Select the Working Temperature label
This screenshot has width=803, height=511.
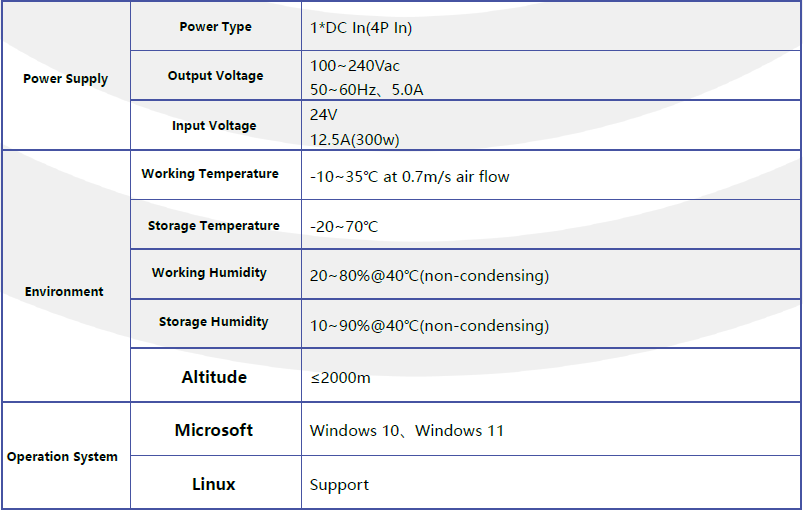click(x=210, y=174)
